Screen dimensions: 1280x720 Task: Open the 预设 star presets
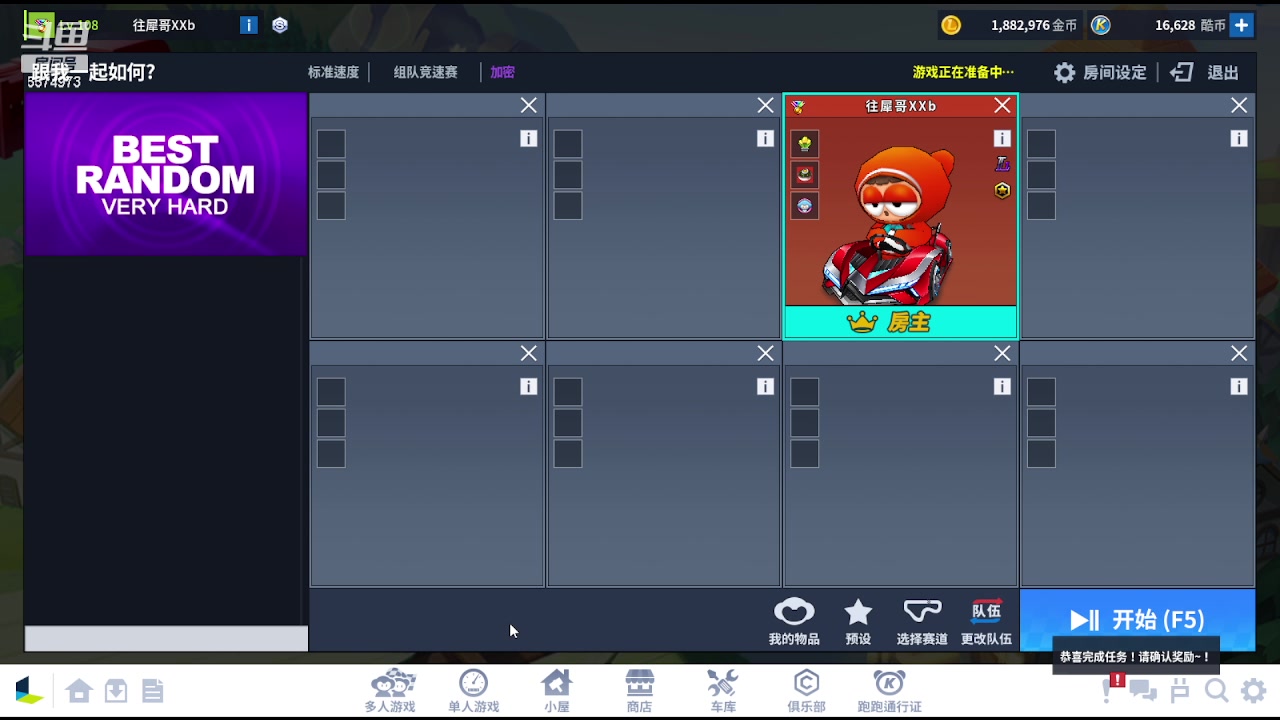point(858,621)
